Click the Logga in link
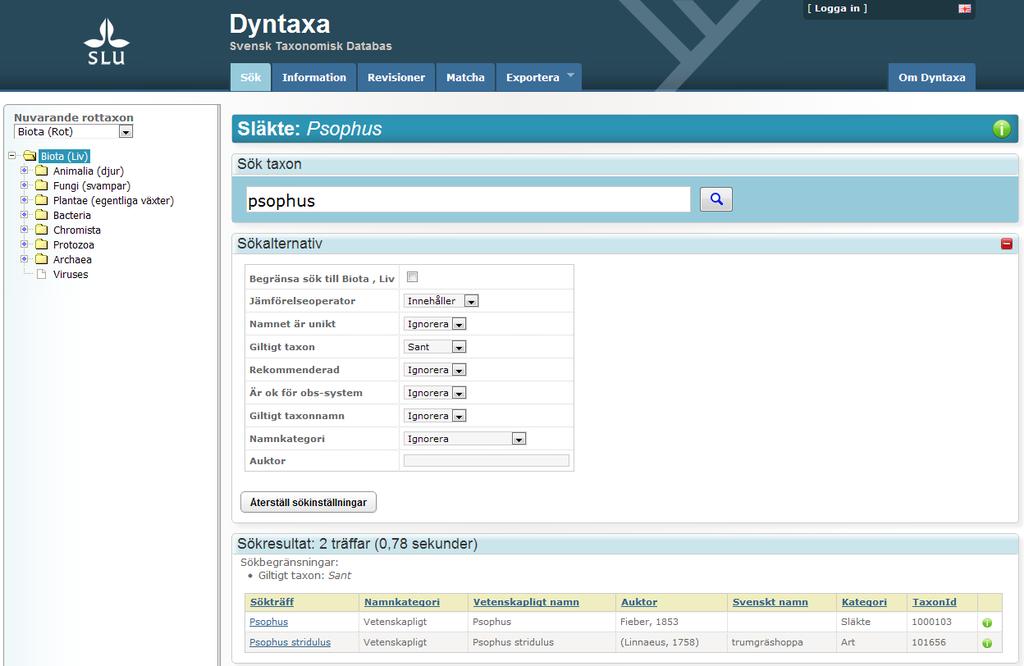 click(x=837, y=8)
